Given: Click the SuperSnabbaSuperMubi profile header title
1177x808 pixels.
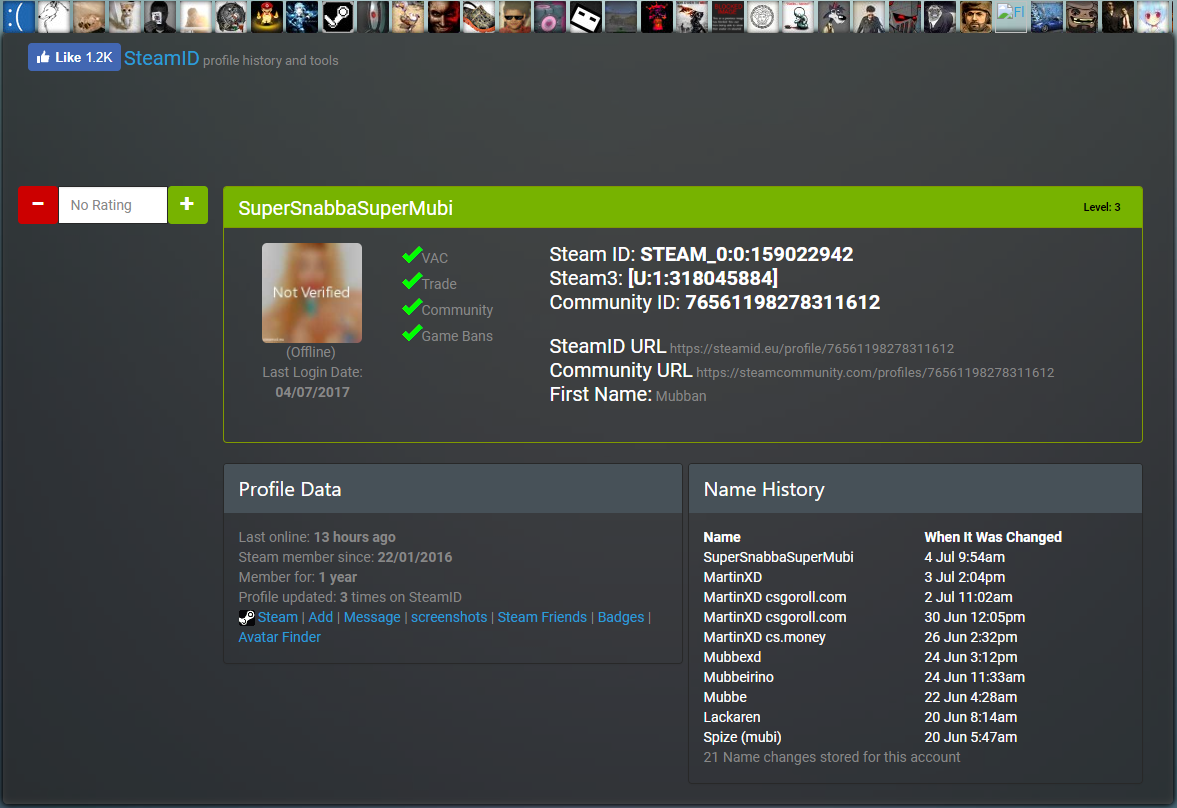Looking at the screenshot, I should pyautogui.click(x=345, y=208).
